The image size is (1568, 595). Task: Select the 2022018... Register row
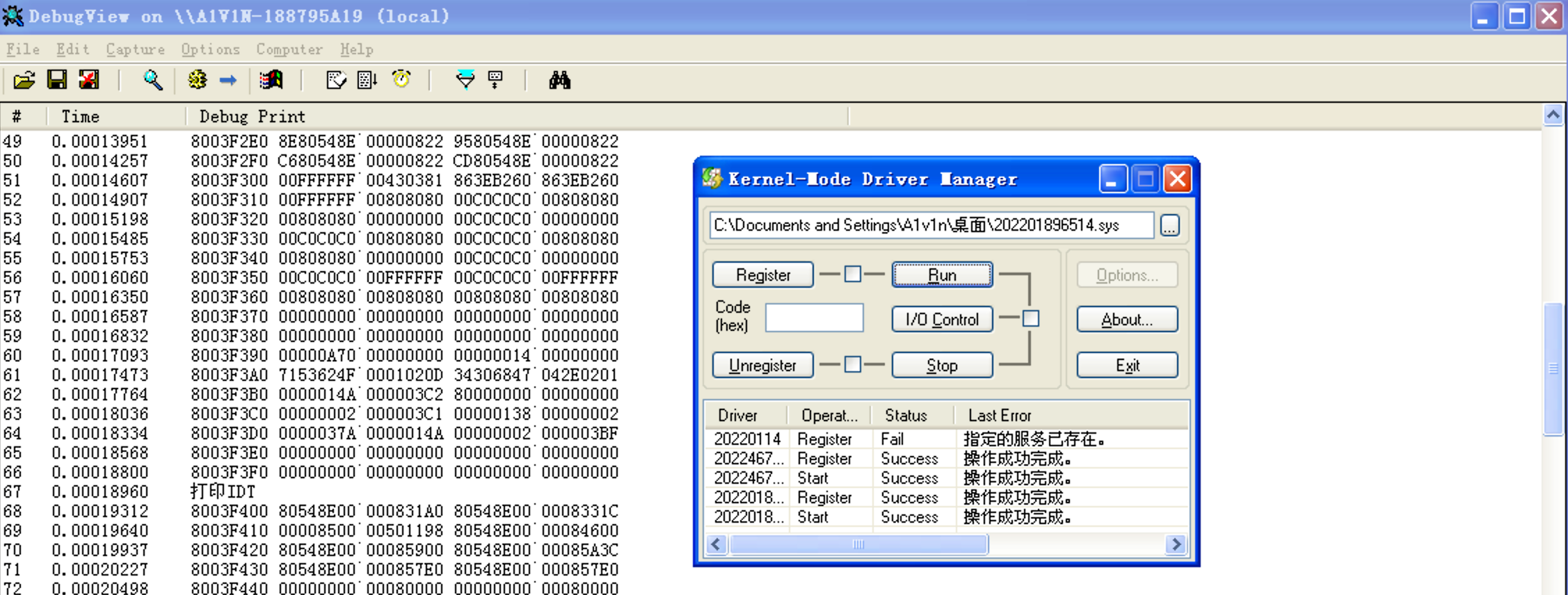pyautogui.click(x=947, y=497)
